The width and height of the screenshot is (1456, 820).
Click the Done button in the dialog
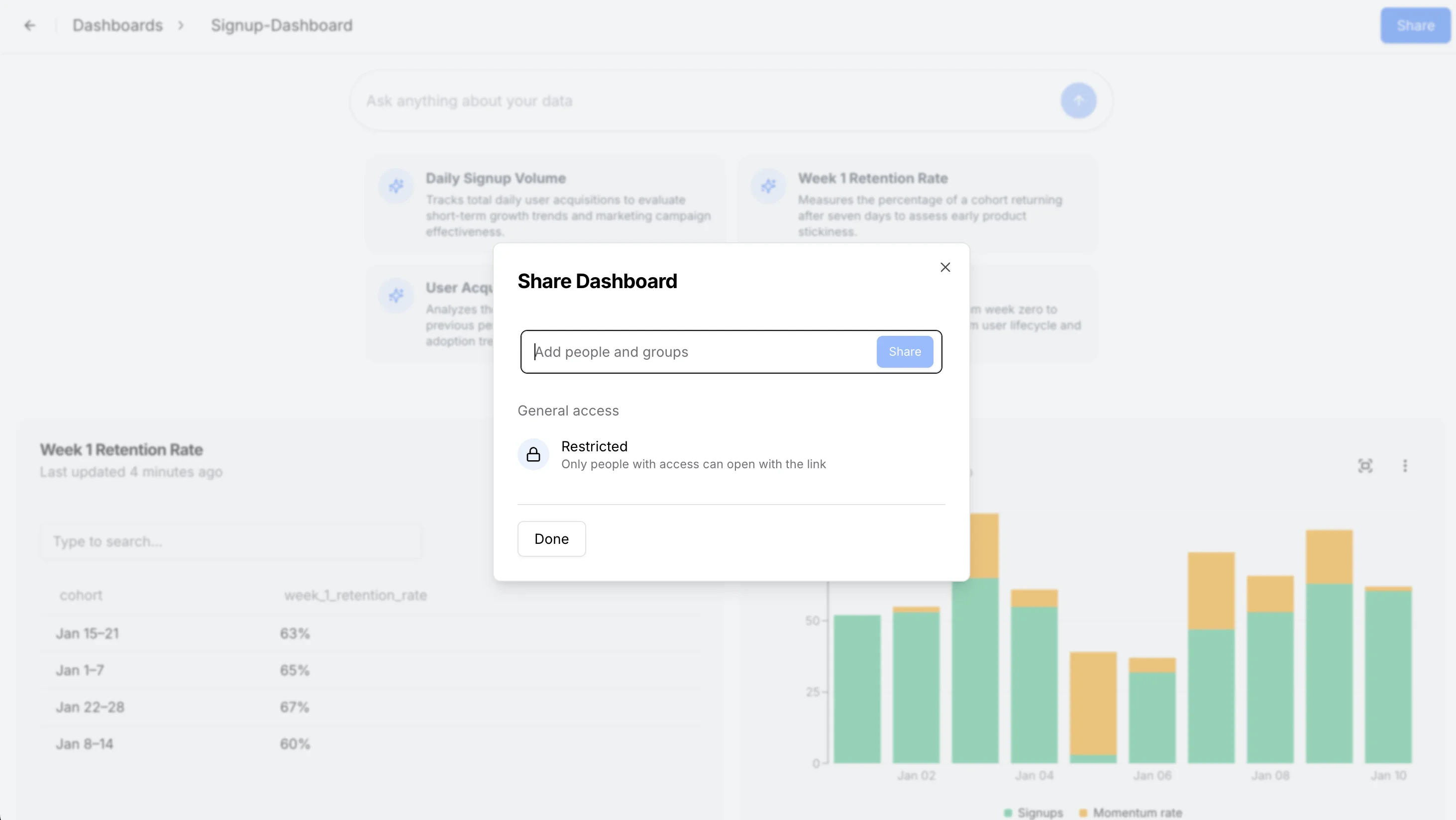coord(551,538)
